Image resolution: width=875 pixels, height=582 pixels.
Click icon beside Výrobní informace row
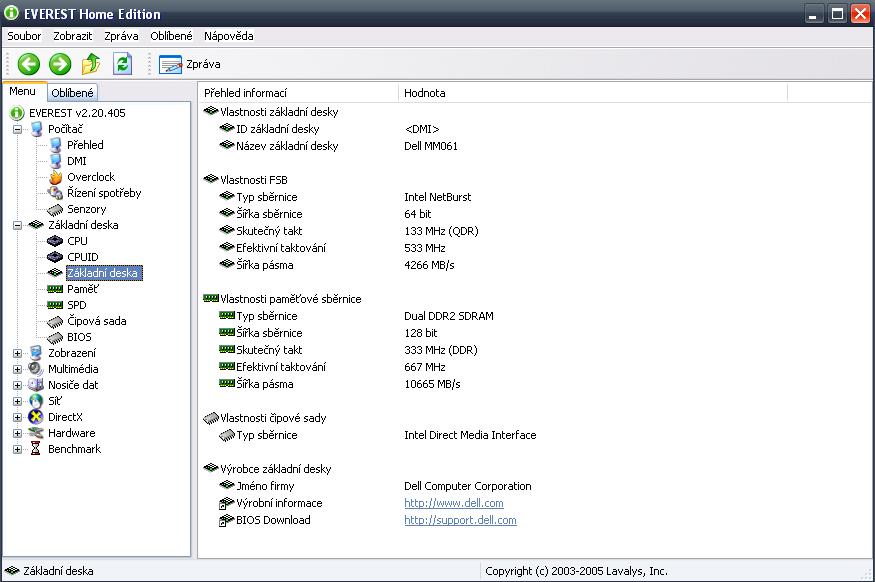point(226,504)
